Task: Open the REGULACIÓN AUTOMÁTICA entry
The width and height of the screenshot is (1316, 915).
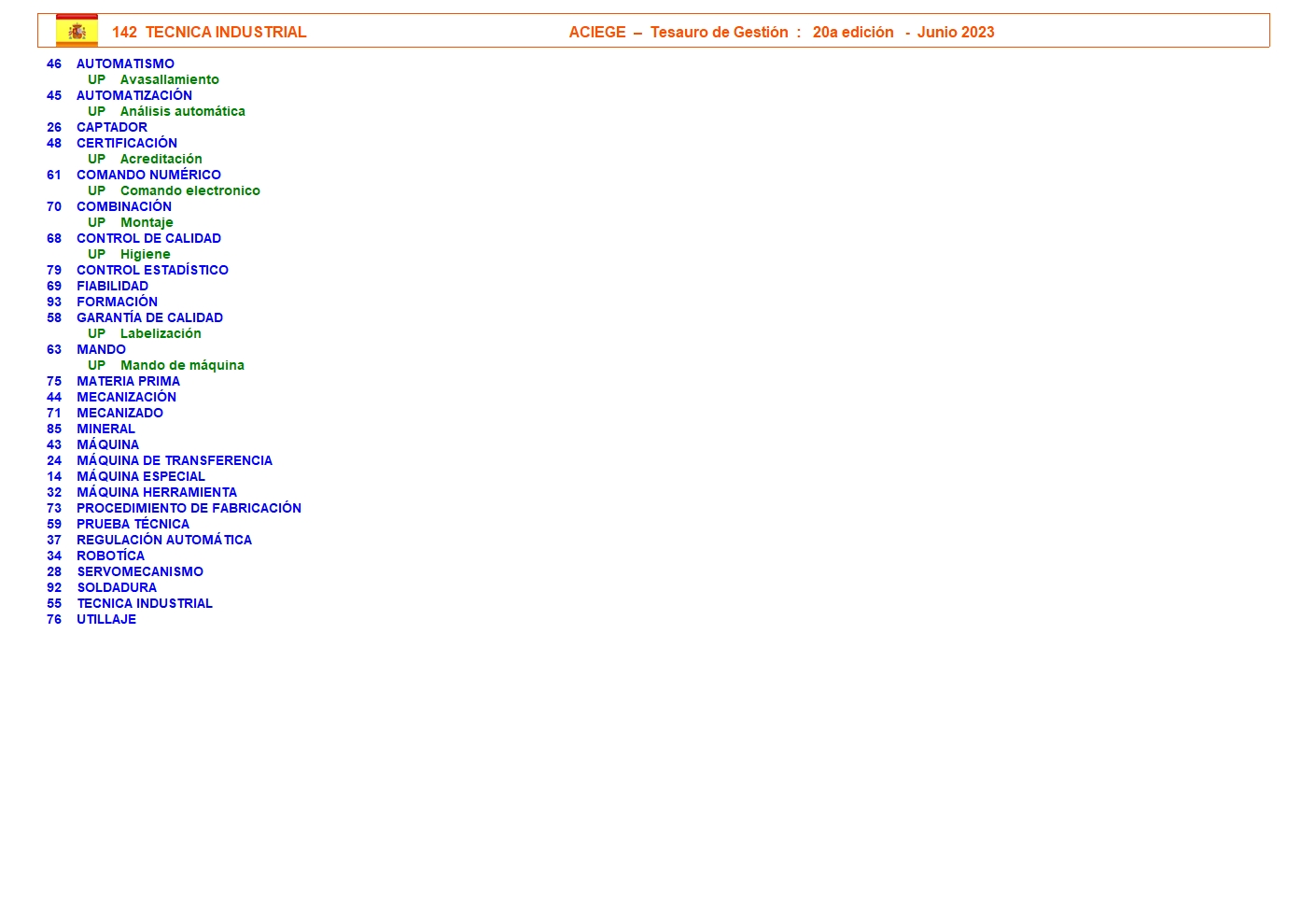Action: [164, 540]
